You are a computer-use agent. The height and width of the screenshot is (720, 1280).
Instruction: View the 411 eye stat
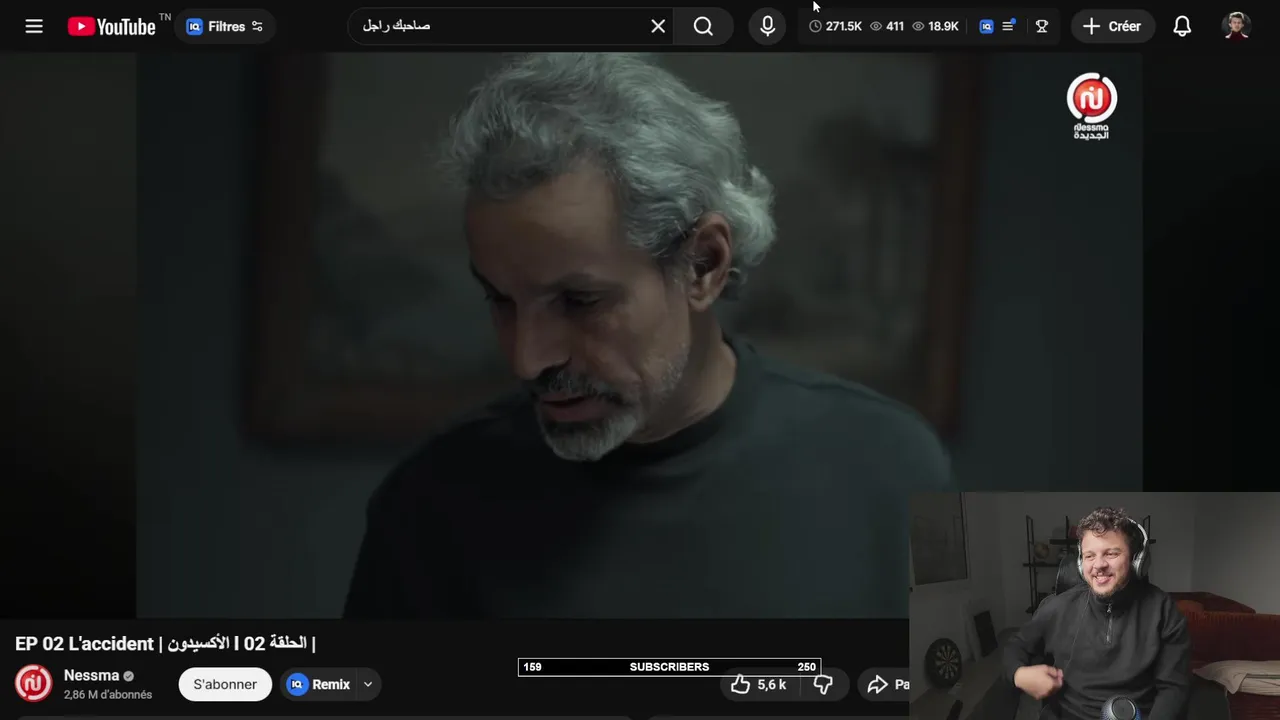(x=887, y=26)
